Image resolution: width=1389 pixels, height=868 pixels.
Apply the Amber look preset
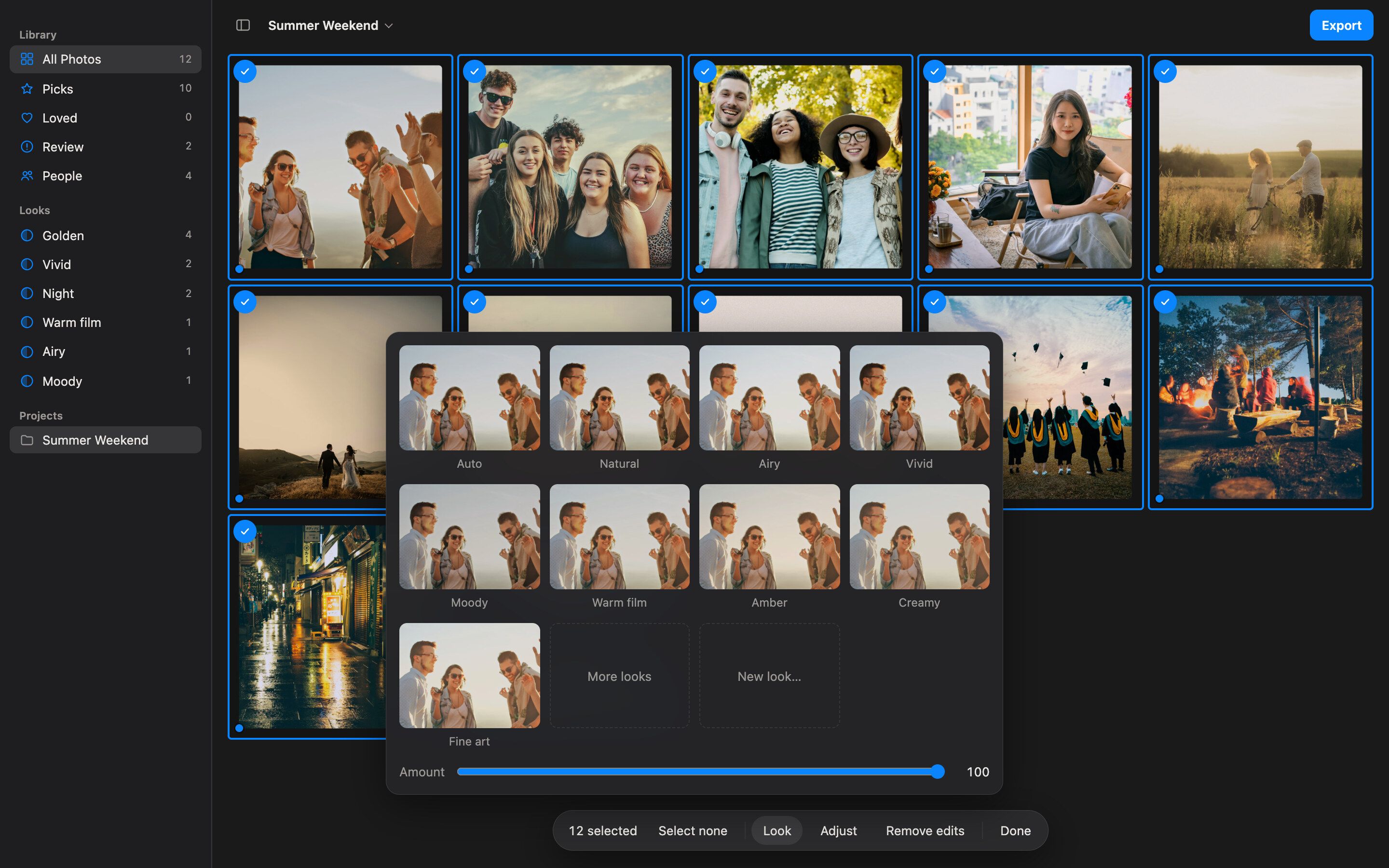coord(769,536)
